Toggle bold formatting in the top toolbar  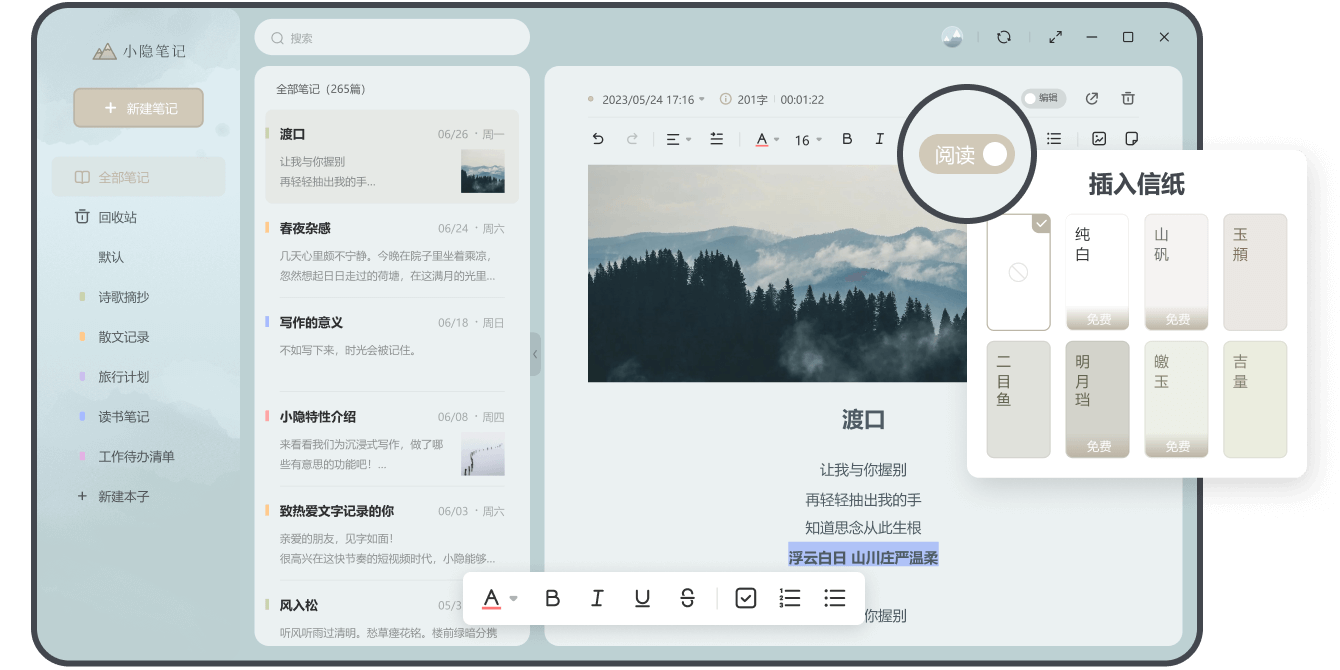point(846,140)
